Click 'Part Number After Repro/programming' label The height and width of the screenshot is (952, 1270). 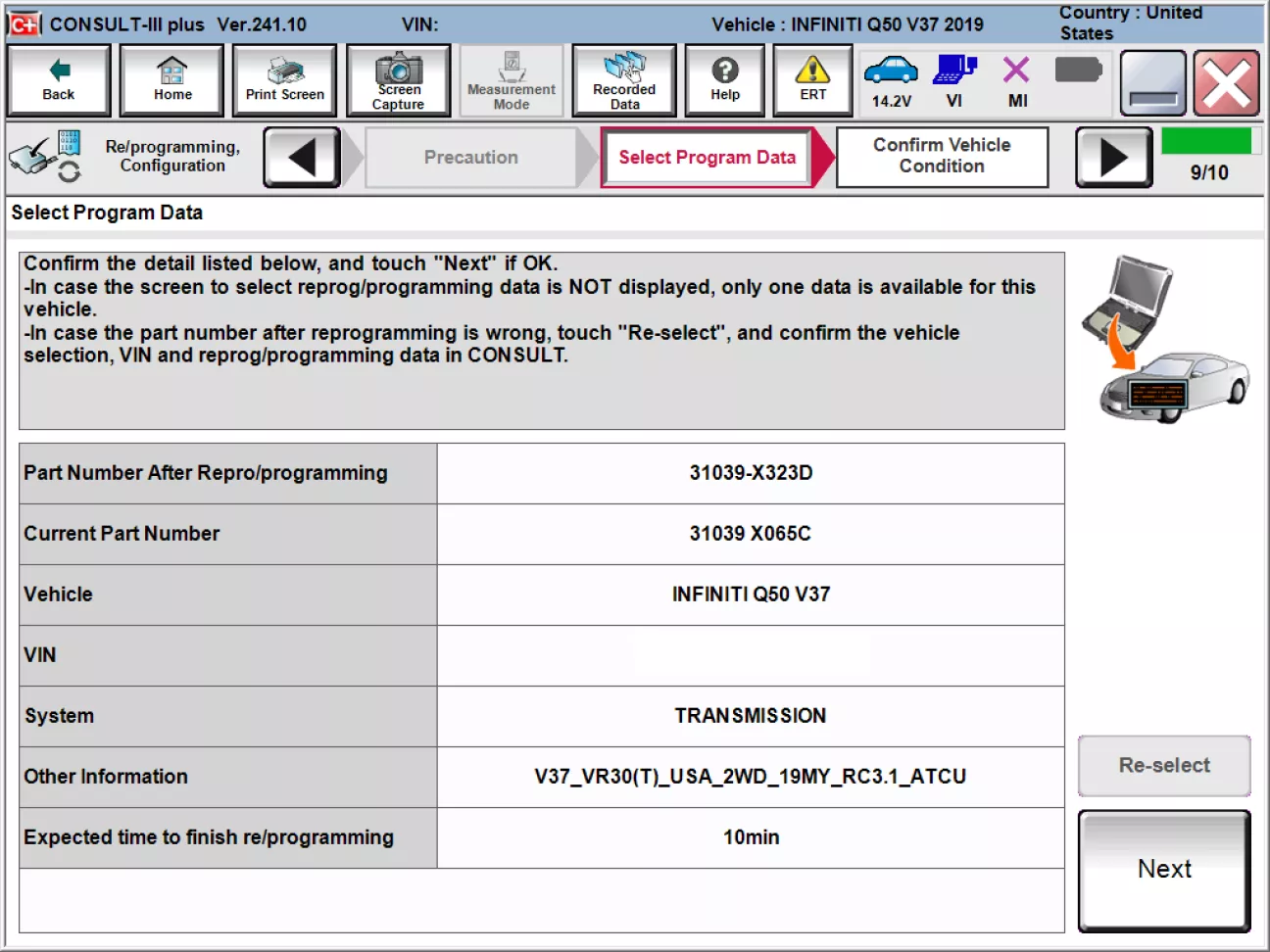click(x=206, y=473)
